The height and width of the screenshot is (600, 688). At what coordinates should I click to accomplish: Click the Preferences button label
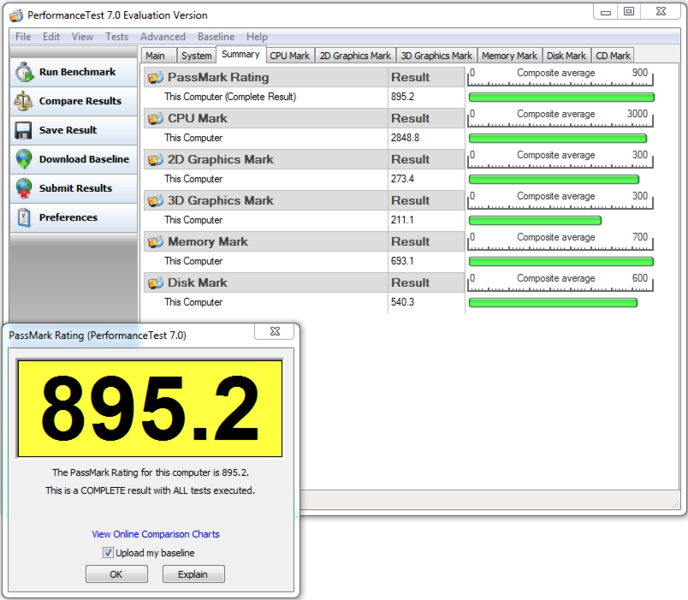click(68, 217)
